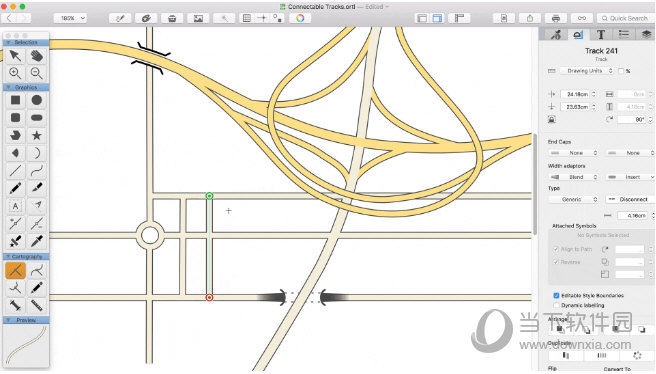Click the green track start handle
656x374 pixels.
[x=210, y=196]
